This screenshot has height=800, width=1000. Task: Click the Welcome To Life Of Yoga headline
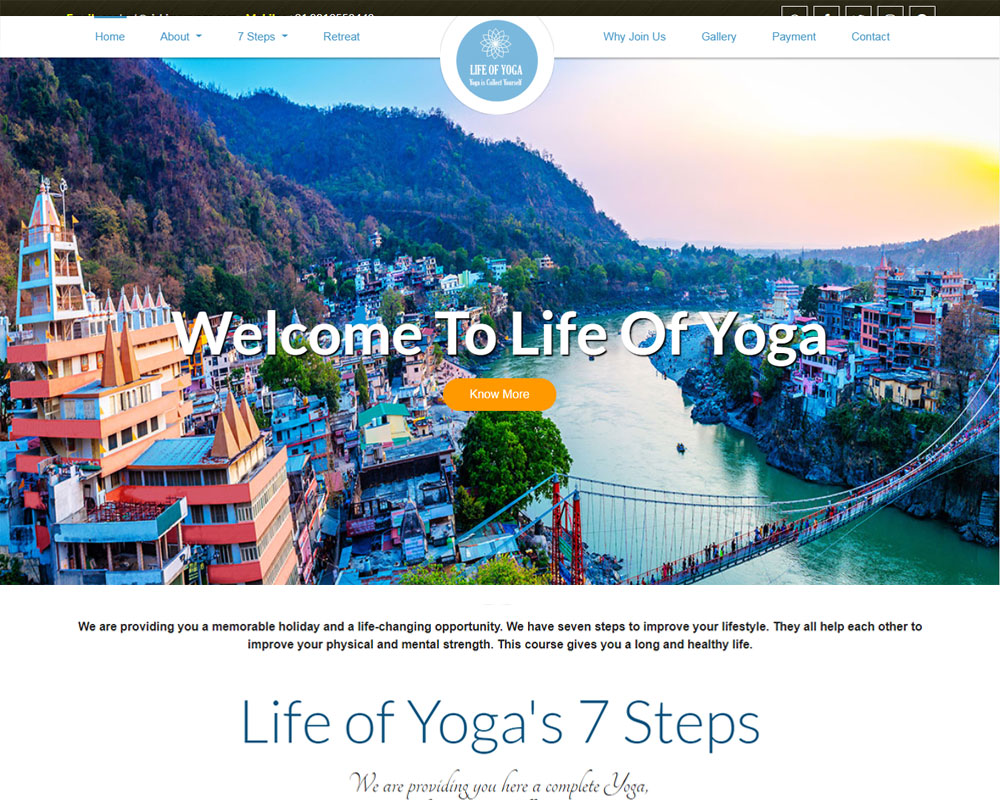[x=500, y=334]
